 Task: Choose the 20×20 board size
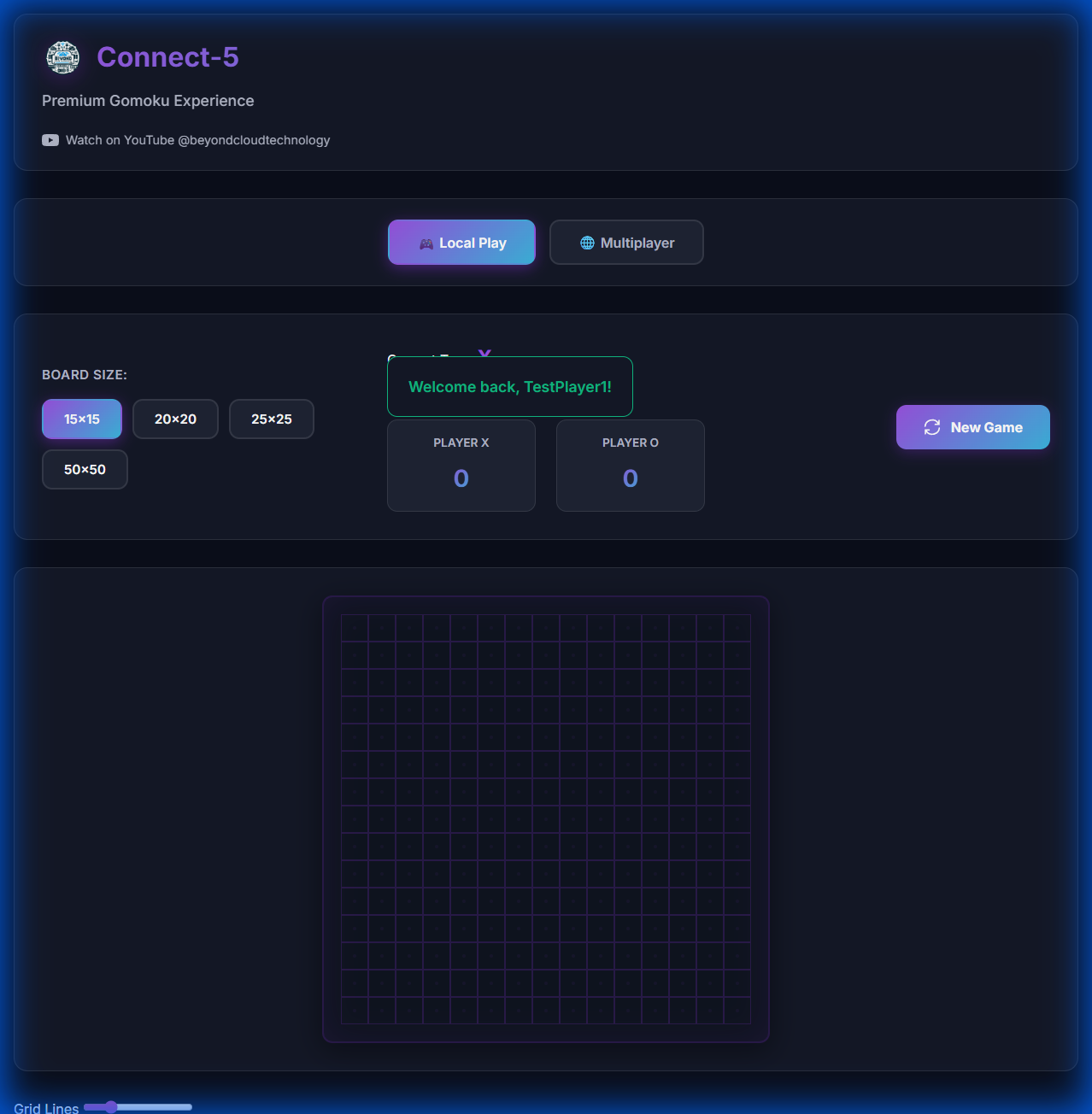point(175,419)
